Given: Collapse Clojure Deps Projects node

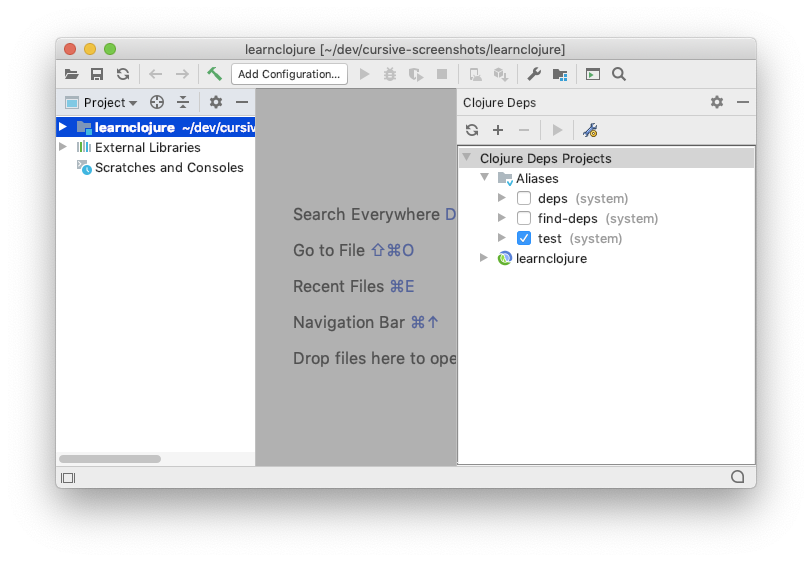Looking at the screenshot, I should coord(467,157).
